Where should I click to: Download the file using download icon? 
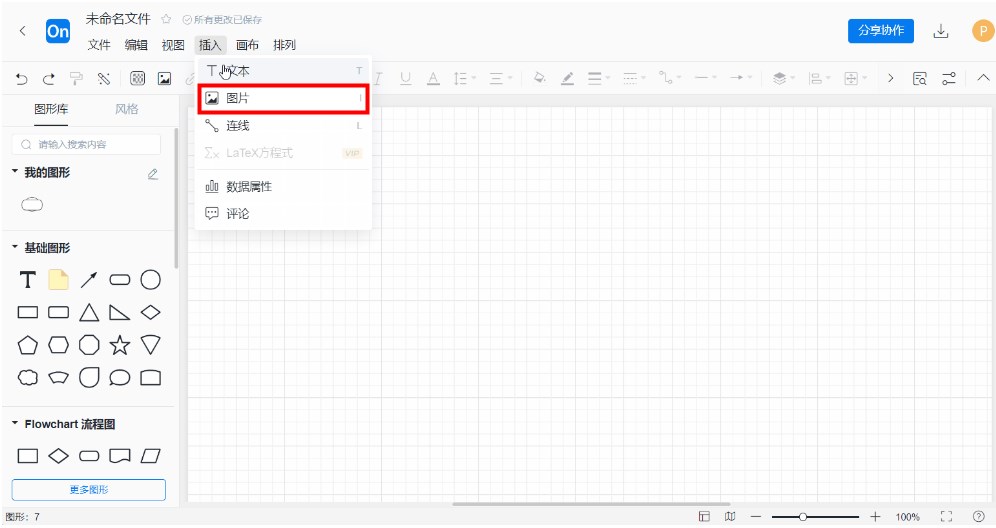941,30
